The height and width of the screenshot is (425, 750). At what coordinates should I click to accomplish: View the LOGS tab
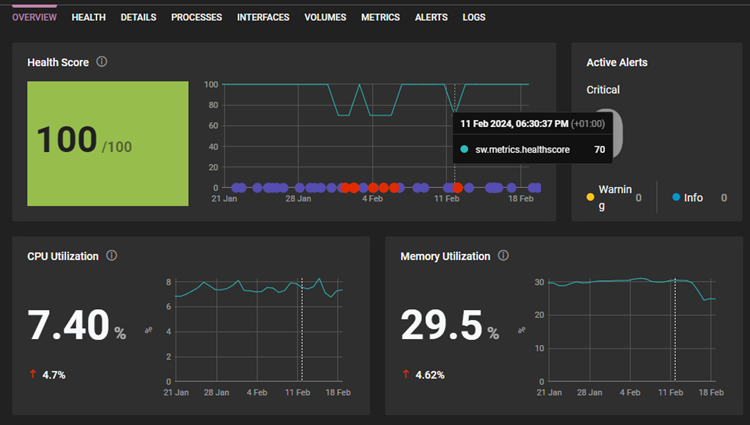coord(474,17)
